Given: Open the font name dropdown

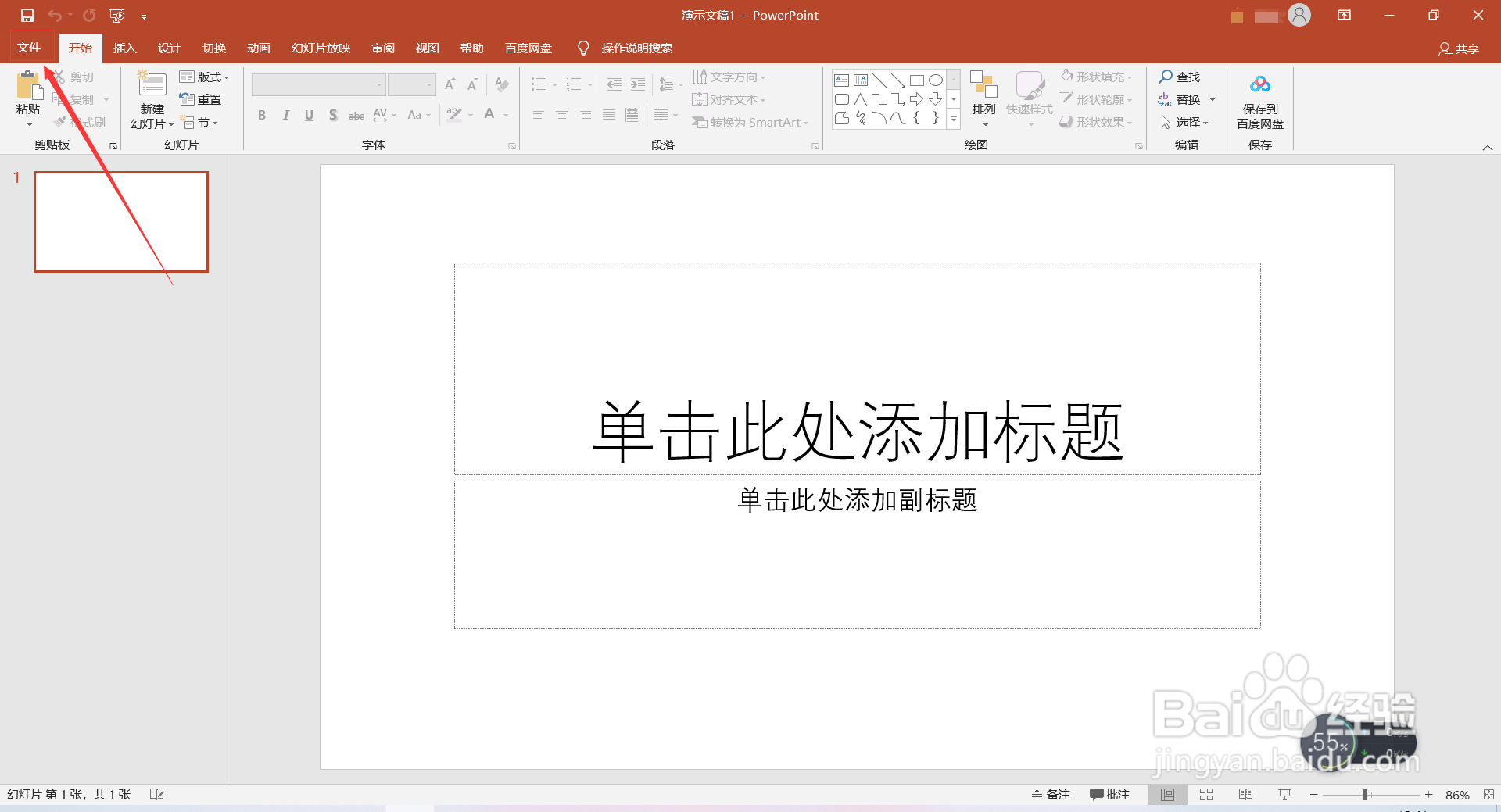Looking at the screenshot, I should (378, 84).
